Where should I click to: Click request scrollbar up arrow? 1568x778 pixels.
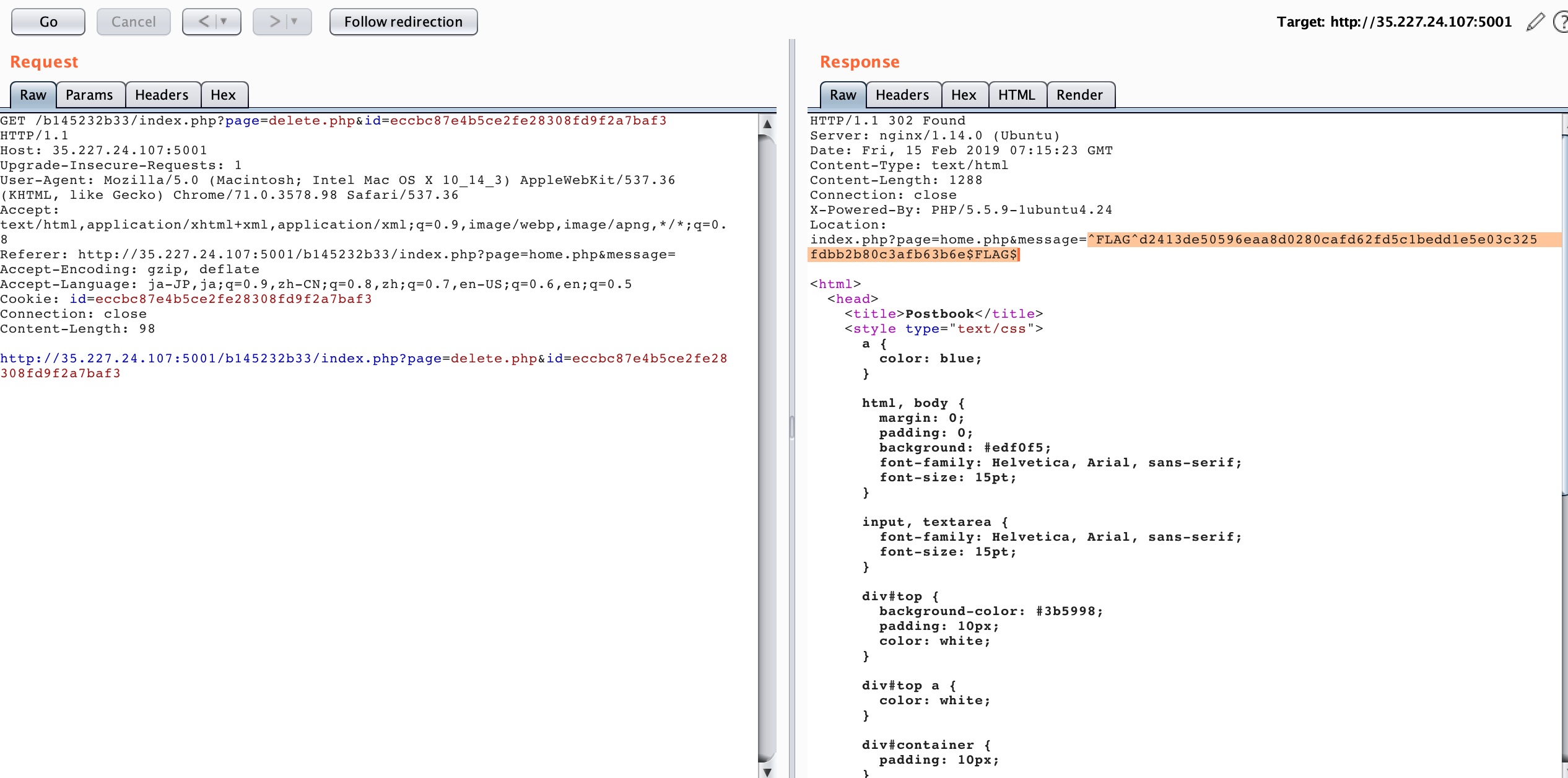tap(767, 124)
